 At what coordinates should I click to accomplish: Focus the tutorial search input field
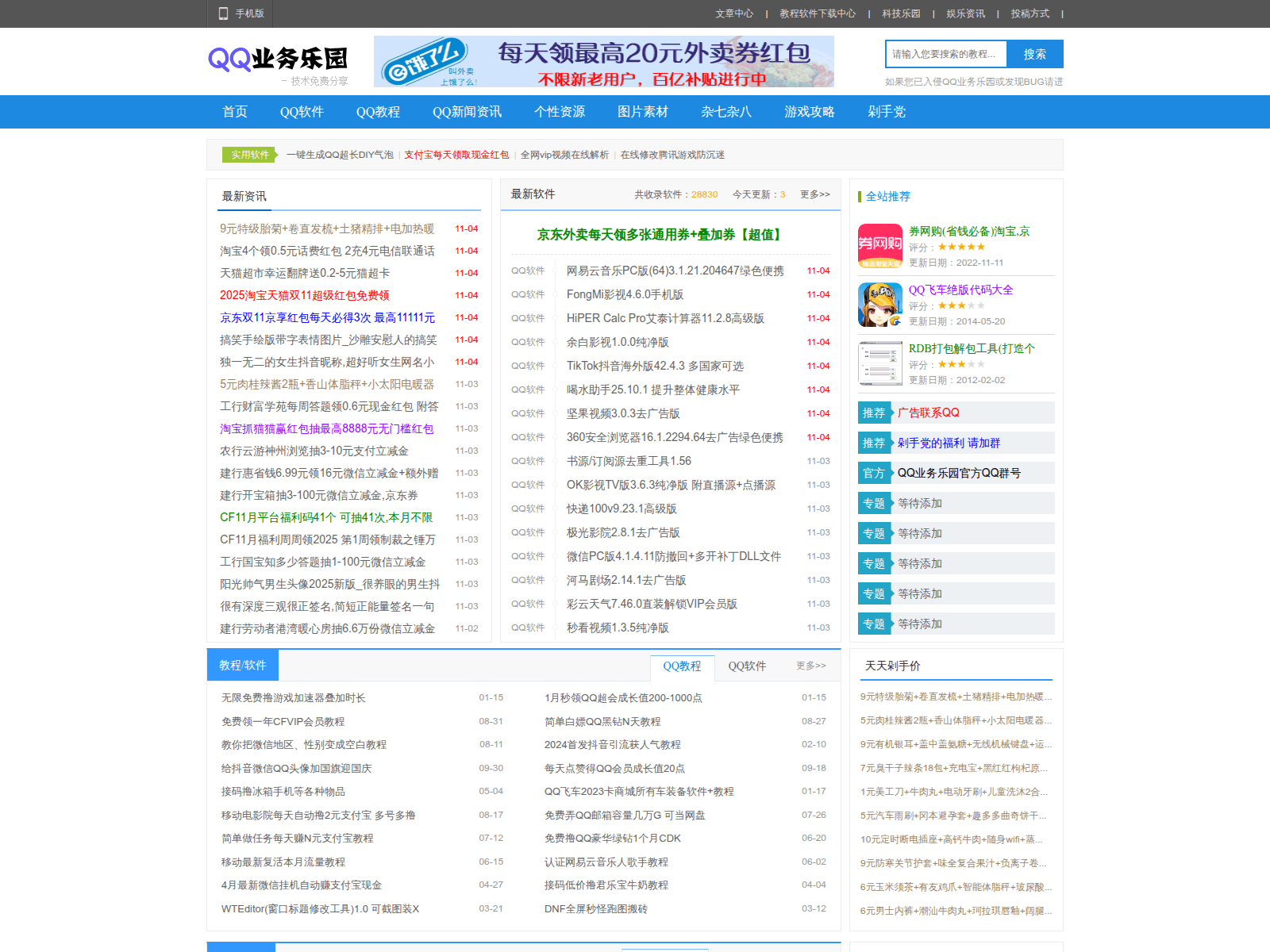pyautogui.click(x=946, y=54)
